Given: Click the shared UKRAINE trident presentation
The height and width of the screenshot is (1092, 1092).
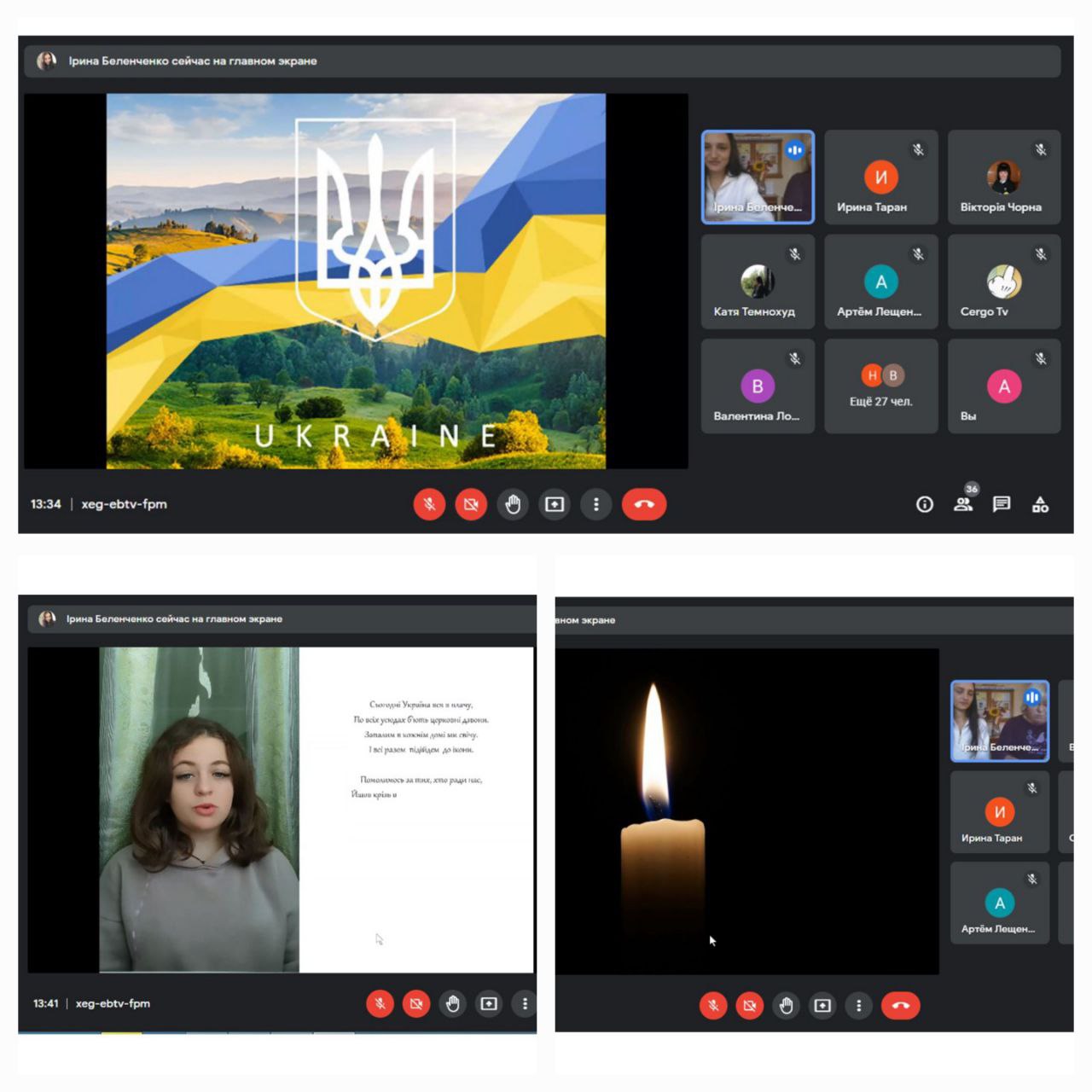Looking at the screenshot, I should pyautogui.click(x=356, y=281).
